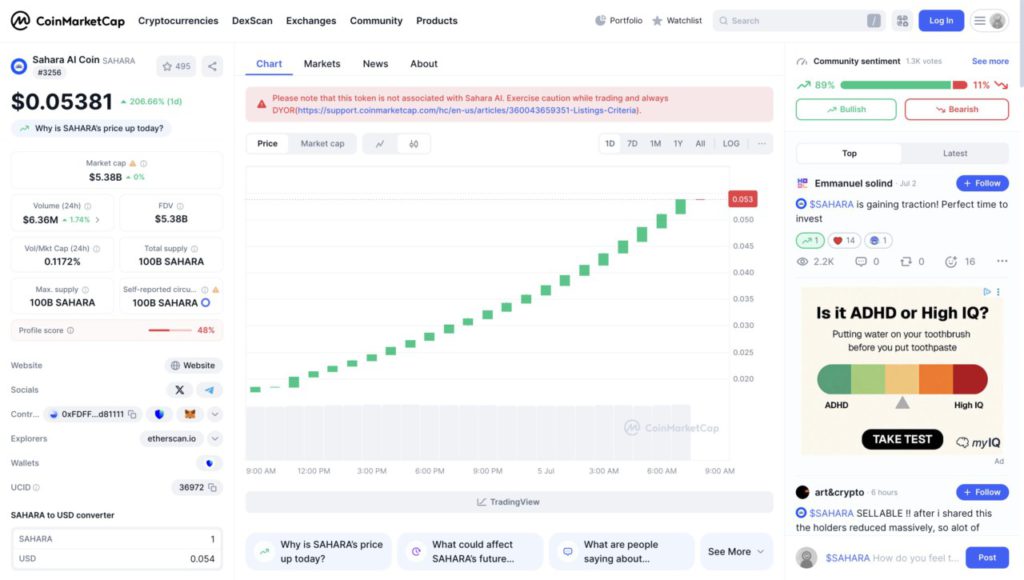This screenshot has width=1024, height=580.
Task: Vote Bearish on community sentiment
Action: [x=956, y=109]
